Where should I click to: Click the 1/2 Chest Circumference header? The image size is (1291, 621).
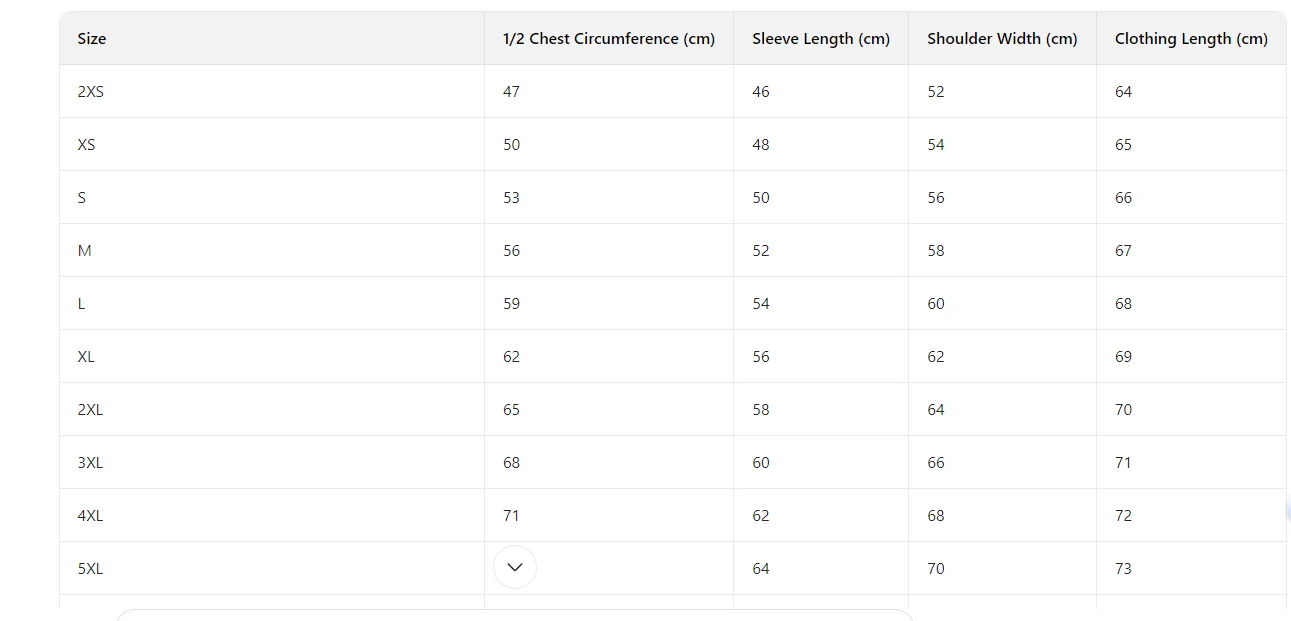pyautogui.click(x=609, y=39)
